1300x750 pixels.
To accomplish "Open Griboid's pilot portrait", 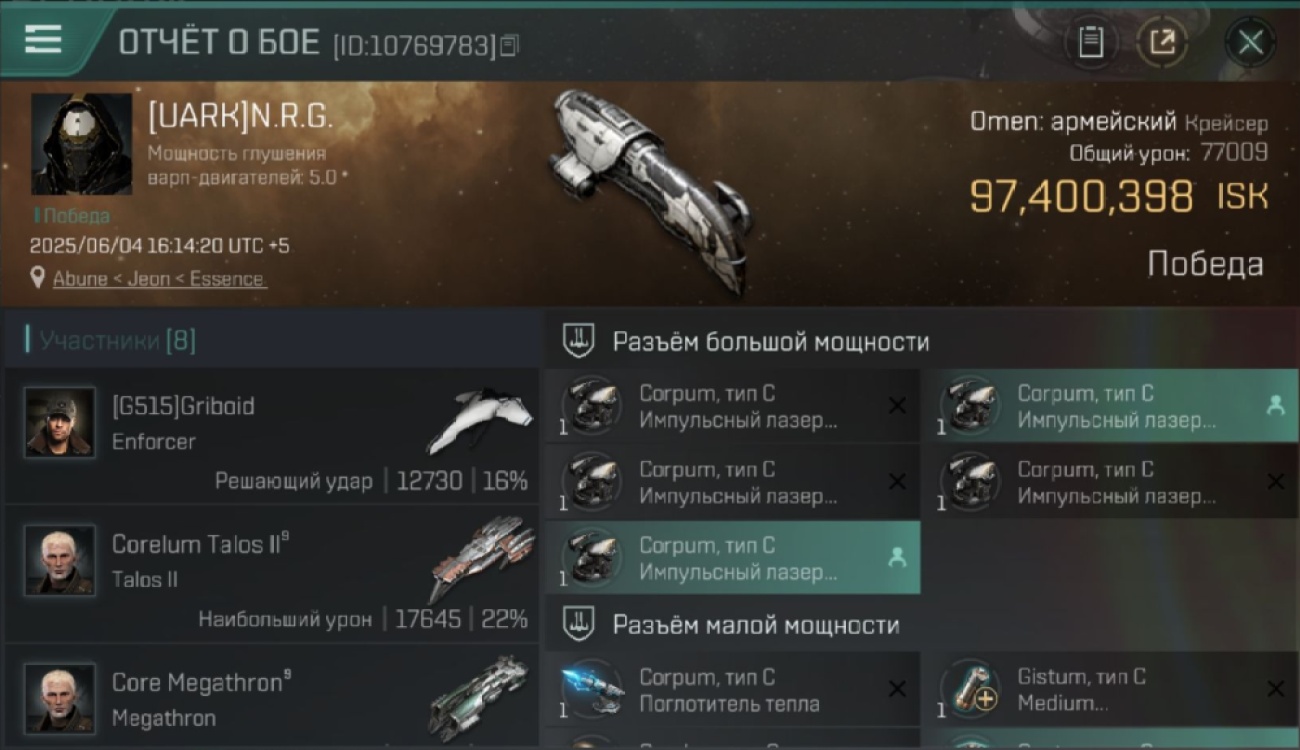I will click(60, 423).
